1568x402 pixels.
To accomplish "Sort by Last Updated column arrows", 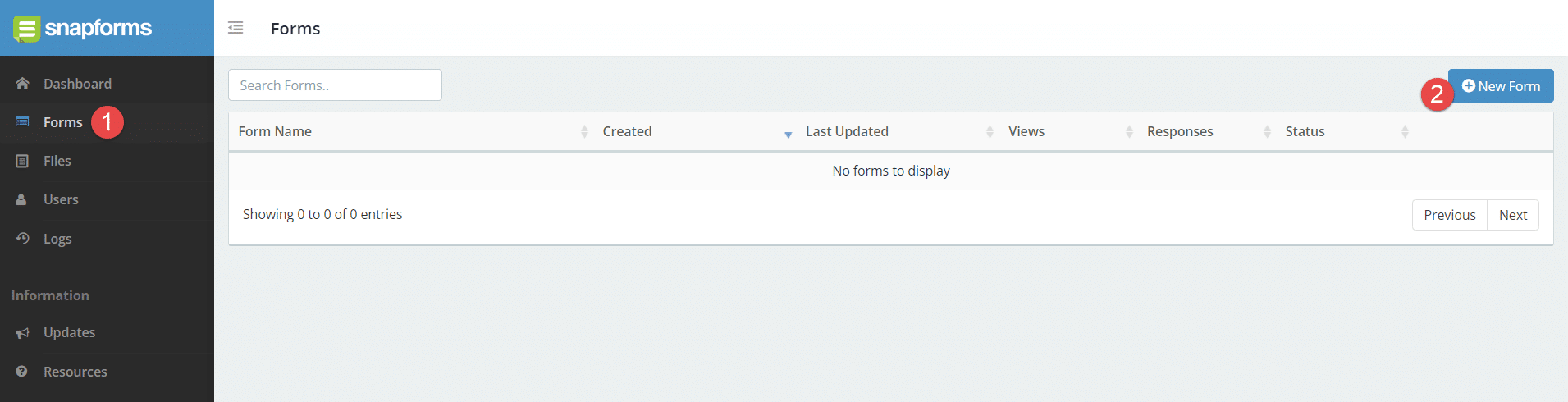I will tap(990, 131).
